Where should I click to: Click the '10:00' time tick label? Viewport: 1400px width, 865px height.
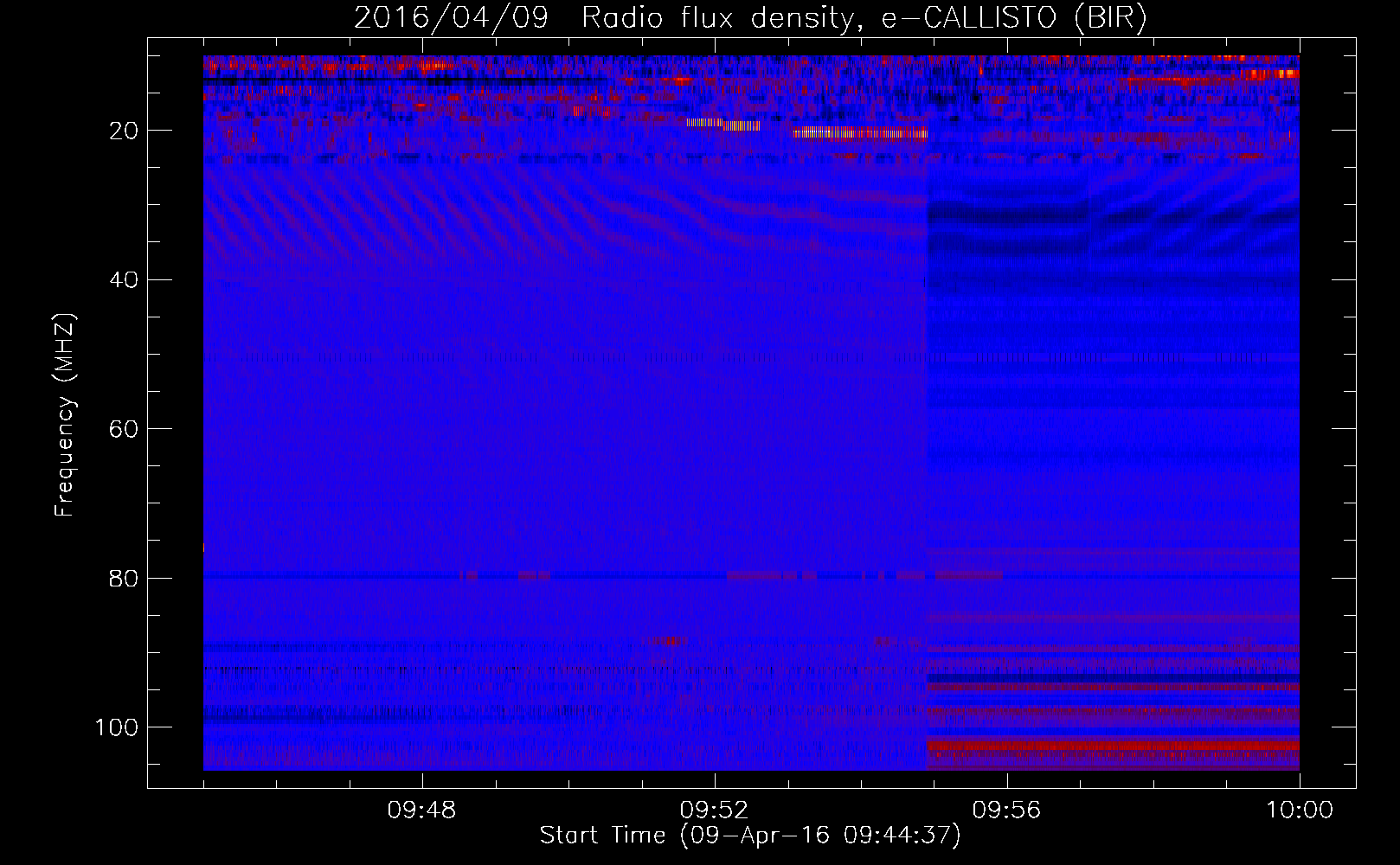coord(1300,811)
